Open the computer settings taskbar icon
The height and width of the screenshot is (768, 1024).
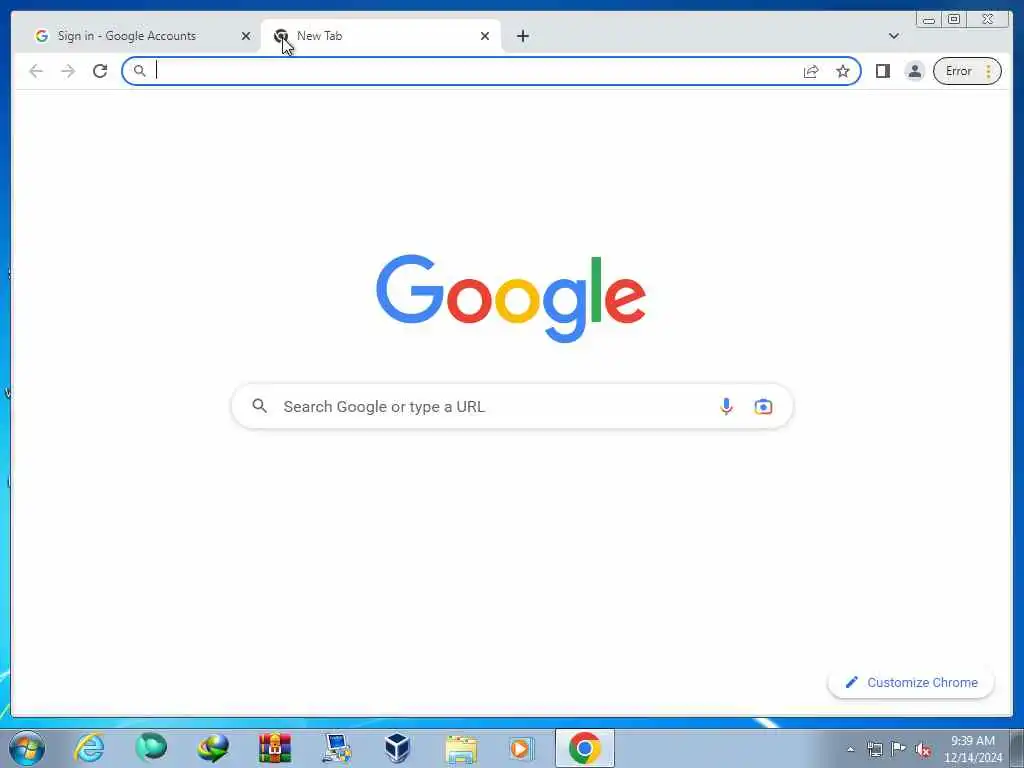click(336, 748)
